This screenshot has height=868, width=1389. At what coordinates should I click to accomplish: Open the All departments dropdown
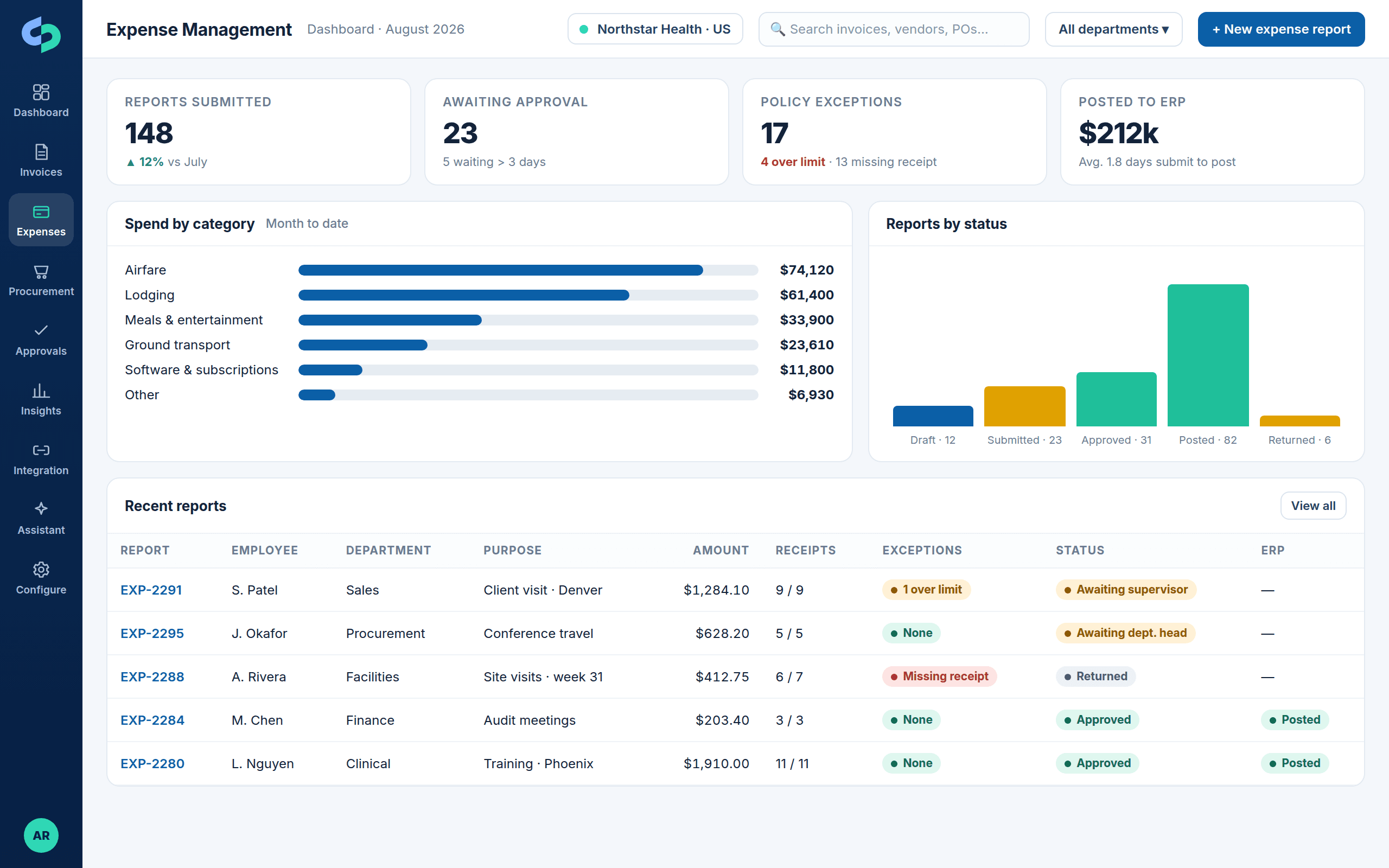pos(1113,29)
